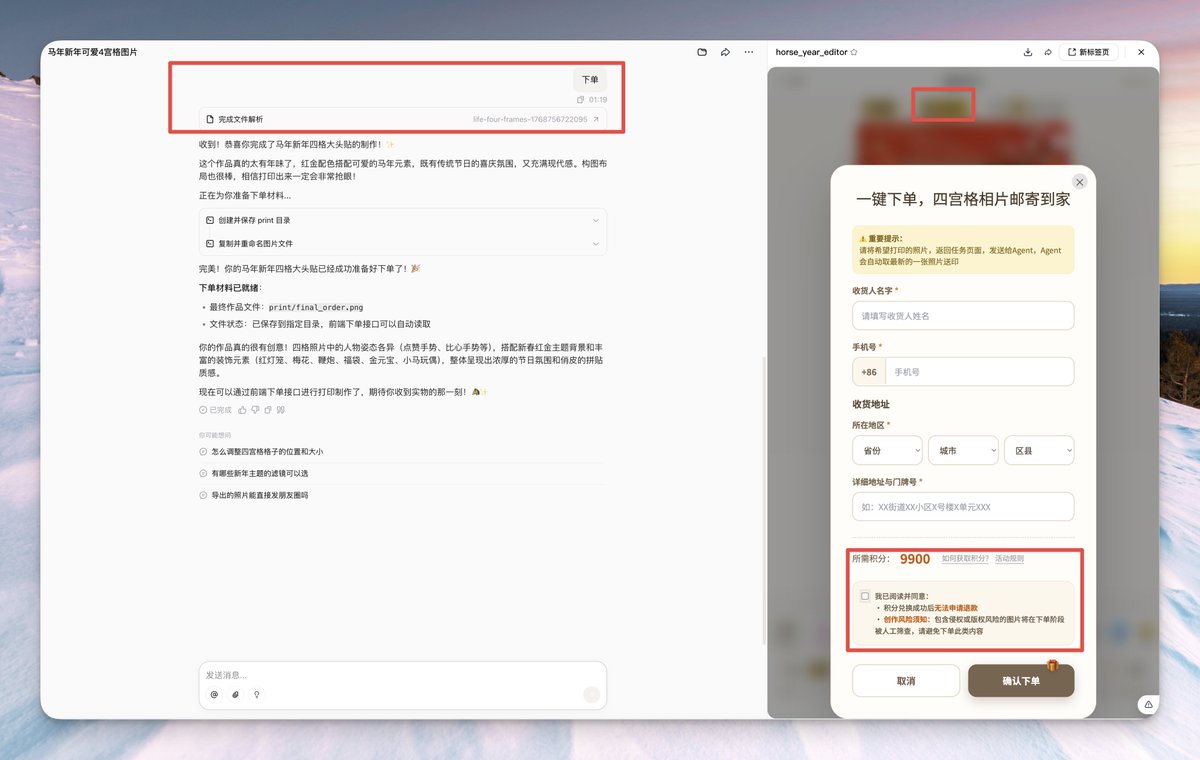1200x760 pixels.
Task: Click the 9900 points value
Action: pos(915,559)
